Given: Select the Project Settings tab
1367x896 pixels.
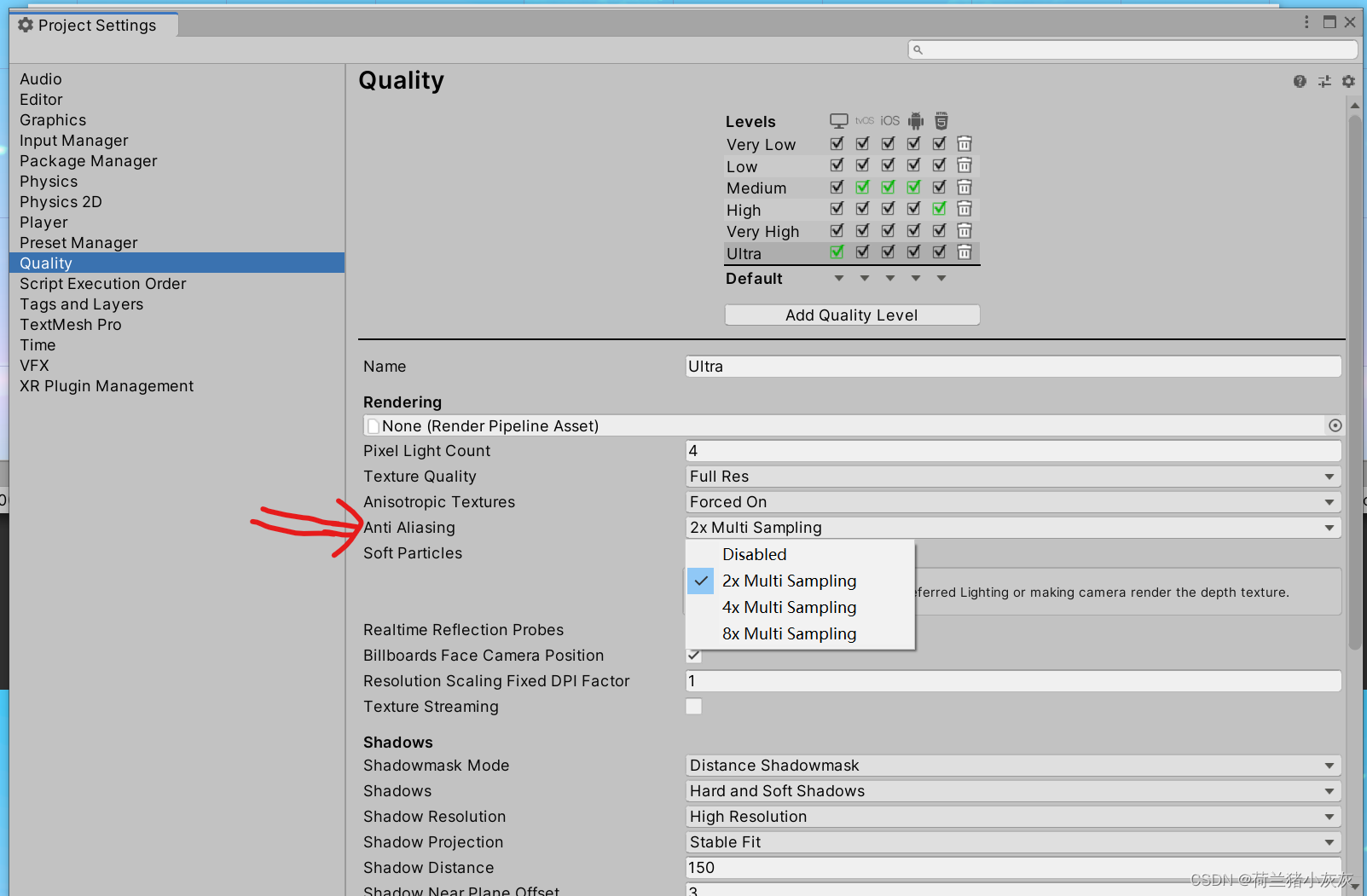Looking at the screenshot, I should (x=94, y=26).
